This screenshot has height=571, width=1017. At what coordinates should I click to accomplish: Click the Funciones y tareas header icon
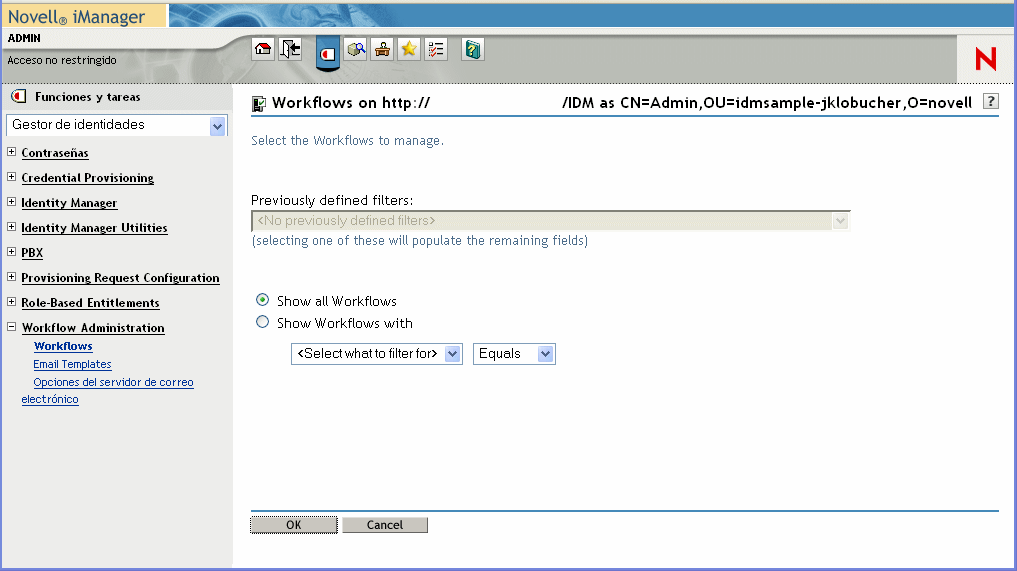(19, 97)
